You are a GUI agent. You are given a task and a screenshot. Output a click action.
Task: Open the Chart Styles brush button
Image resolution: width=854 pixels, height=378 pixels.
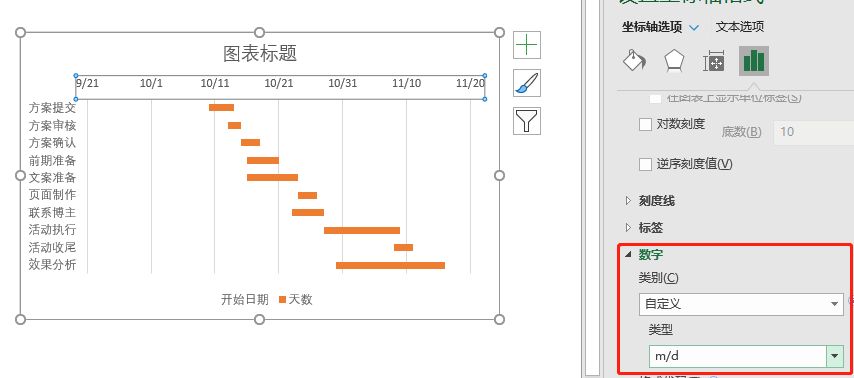point(527,83)
